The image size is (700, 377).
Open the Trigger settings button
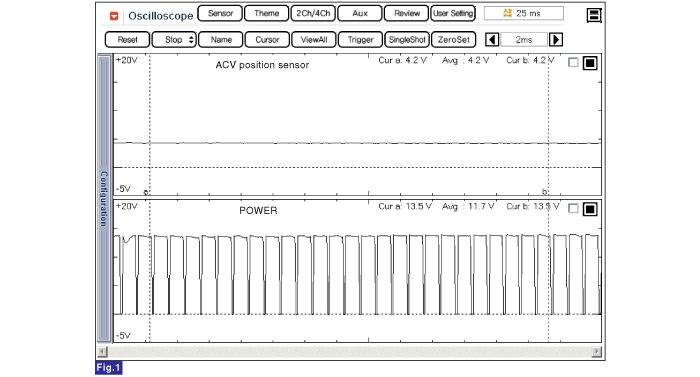(360, 40)
